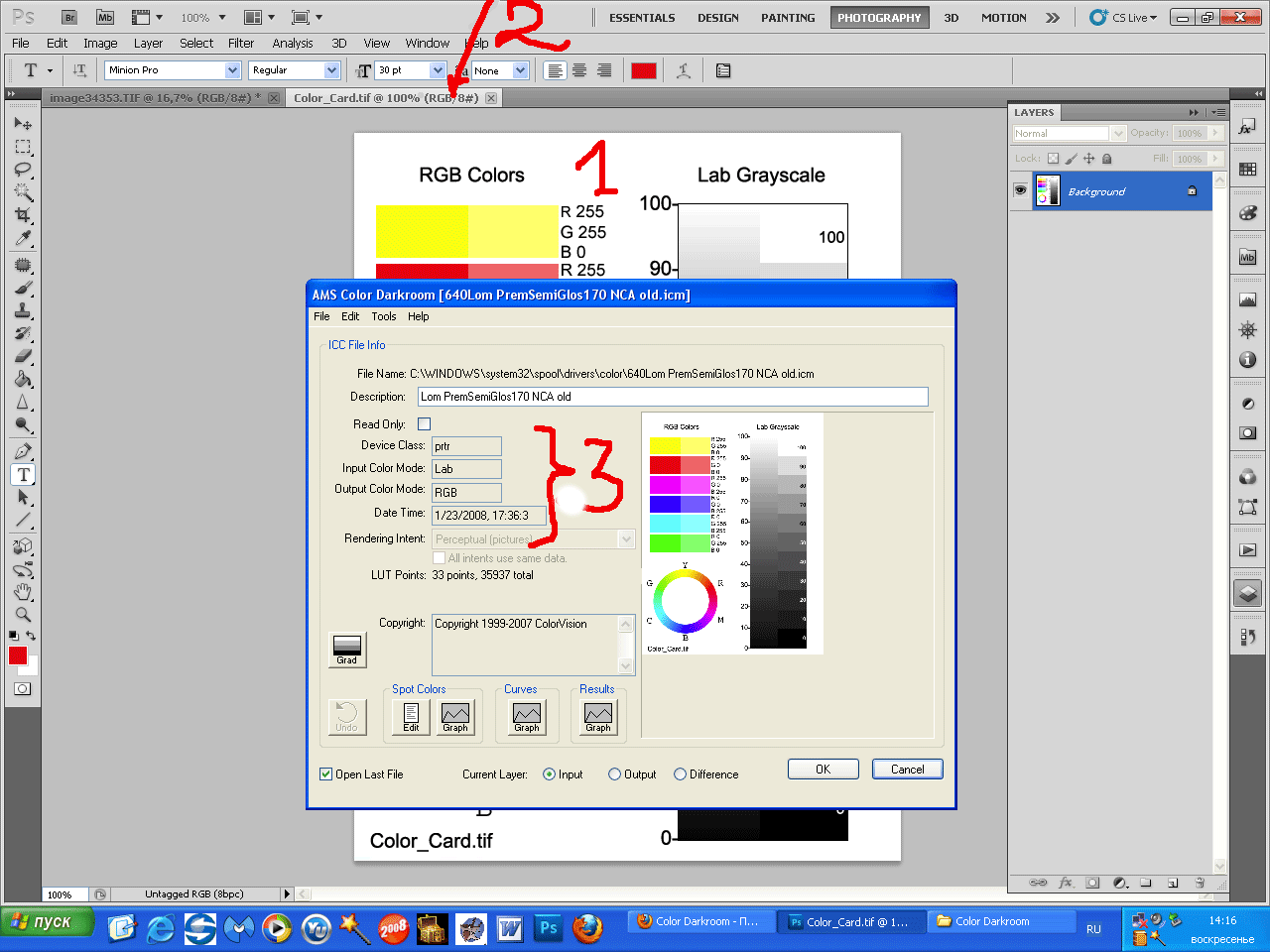Viewport: 1270px width, 952px height.
Task: Click the red foreground color swatch
Action: click(18, 654)
